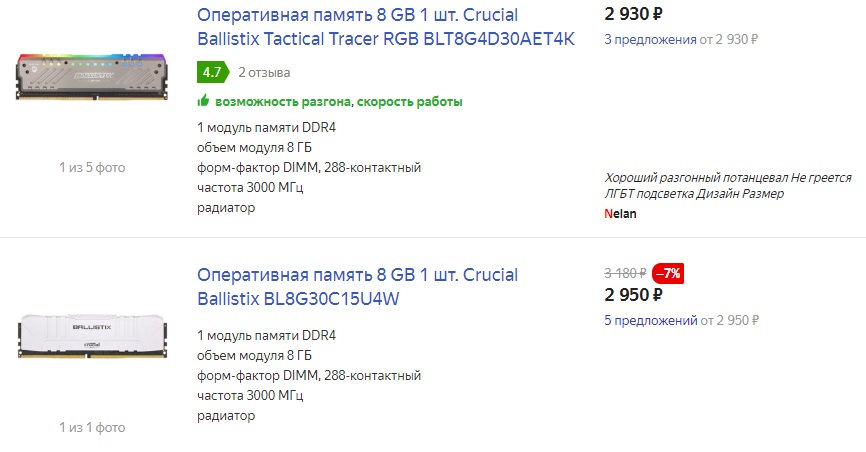Open the Ballistix Tactical Tracer RGB product title
Screen dimensions: 866x452
click(x=386, y=28)
